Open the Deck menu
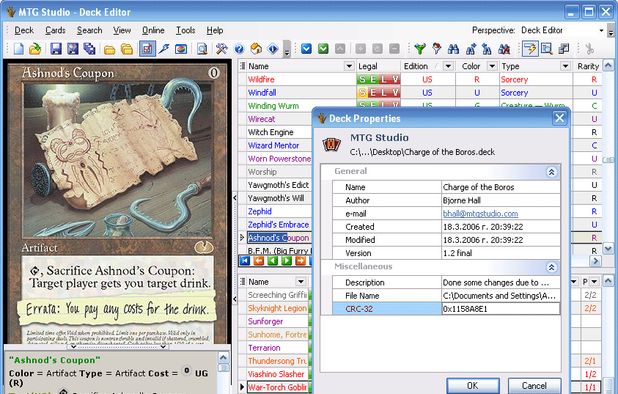The image size is (618, 394). click(24, 30)
